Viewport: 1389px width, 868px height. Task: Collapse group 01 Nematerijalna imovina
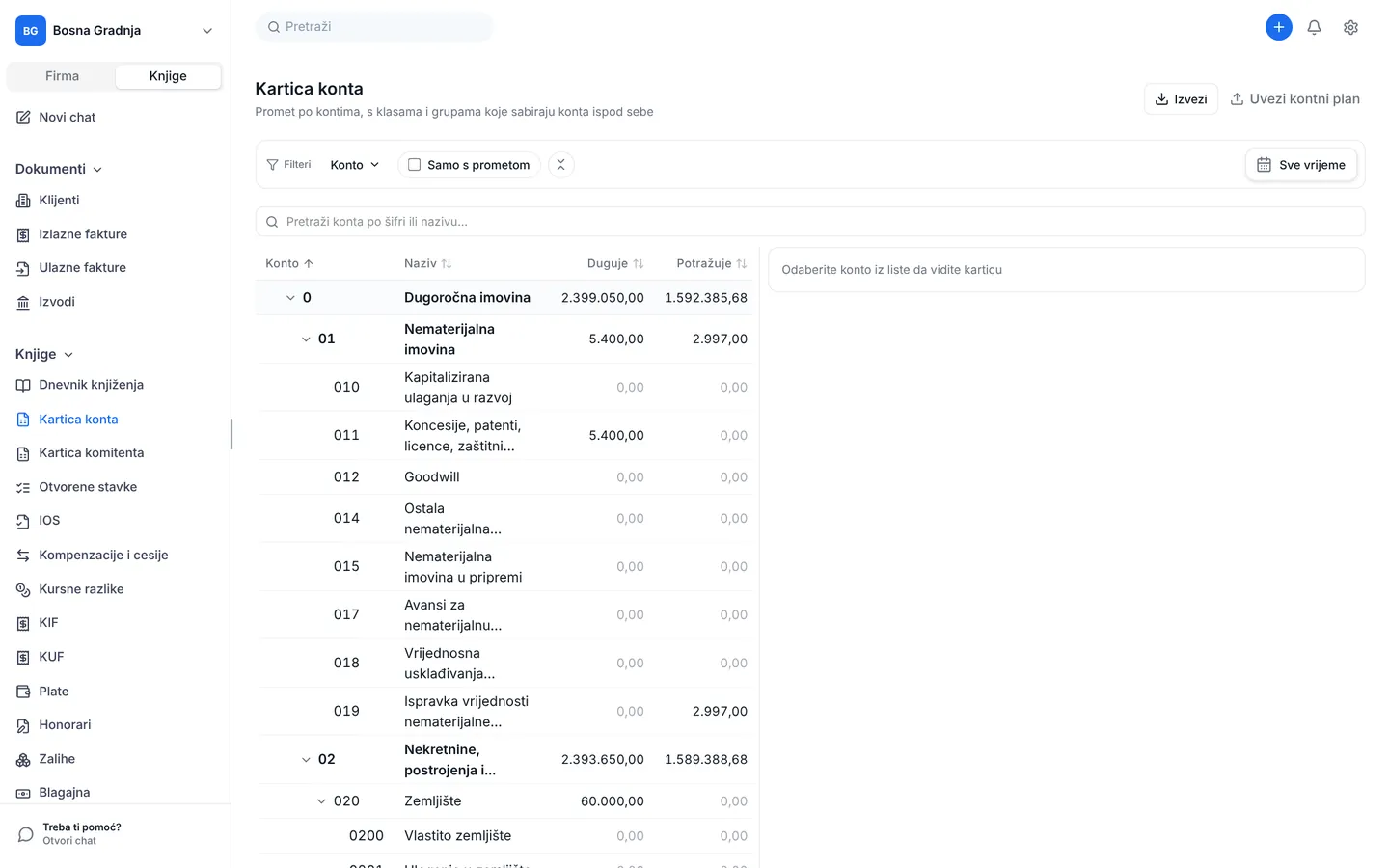(306, 339)
